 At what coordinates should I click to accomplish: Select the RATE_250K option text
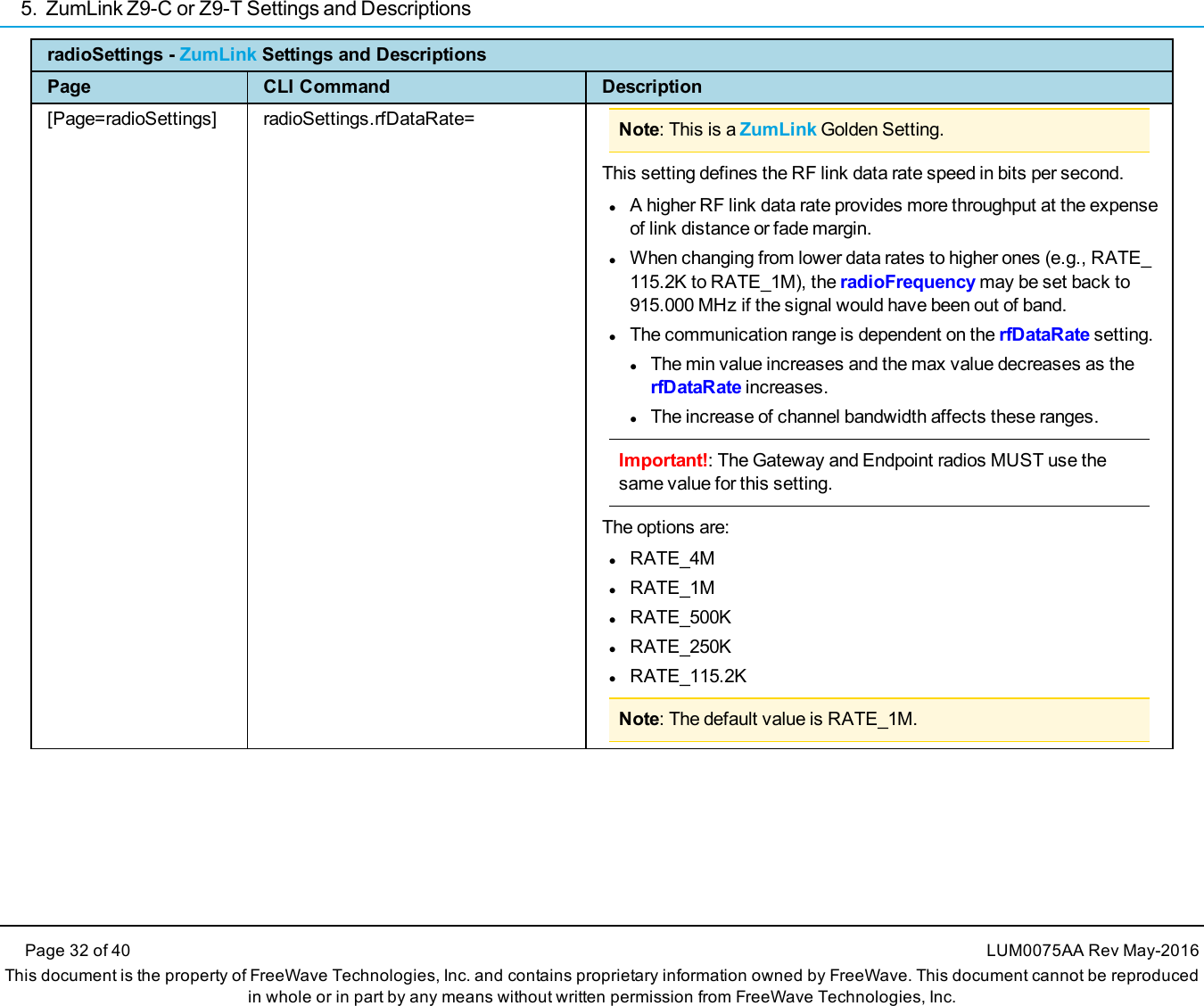pos(680,647)
